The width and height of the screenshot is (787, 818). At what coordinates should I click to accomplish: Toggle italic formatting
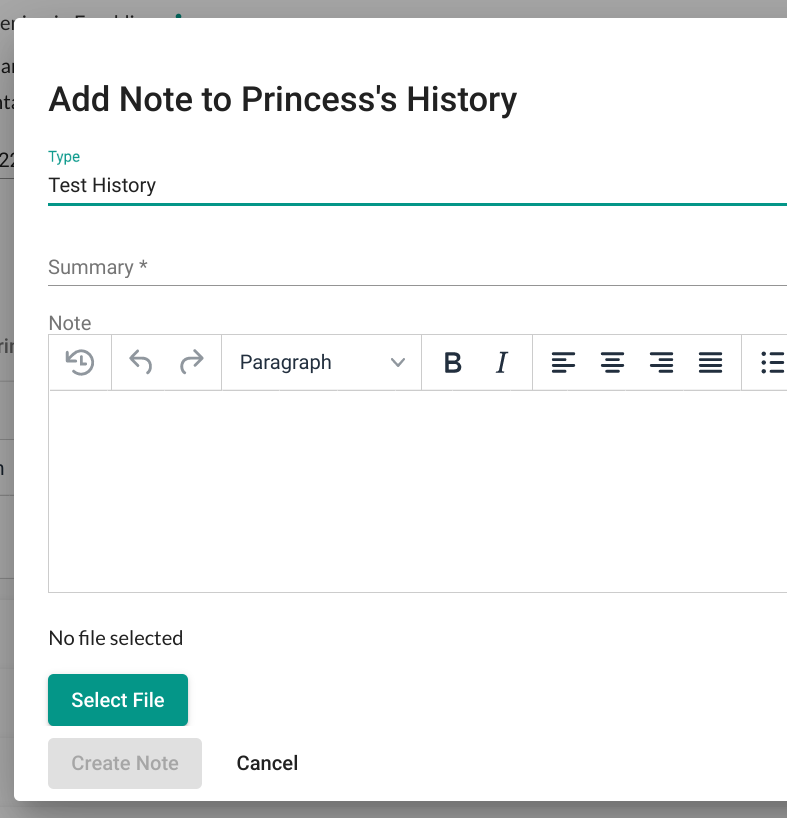click(x=502, y=362)
